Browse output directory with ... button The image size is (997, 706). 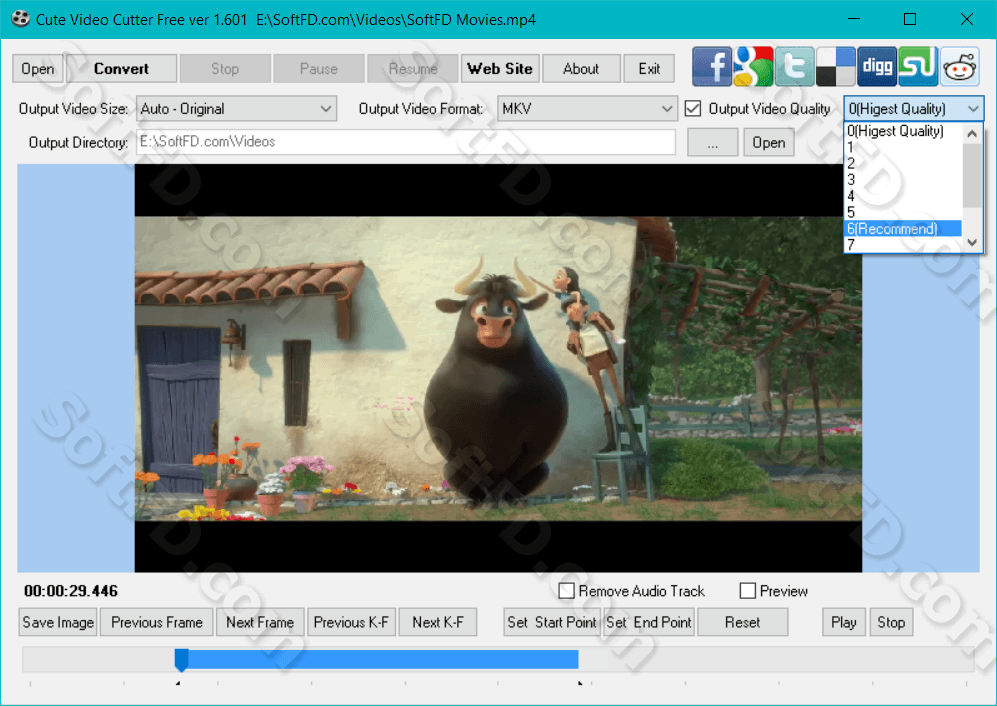tap(713, 142)
